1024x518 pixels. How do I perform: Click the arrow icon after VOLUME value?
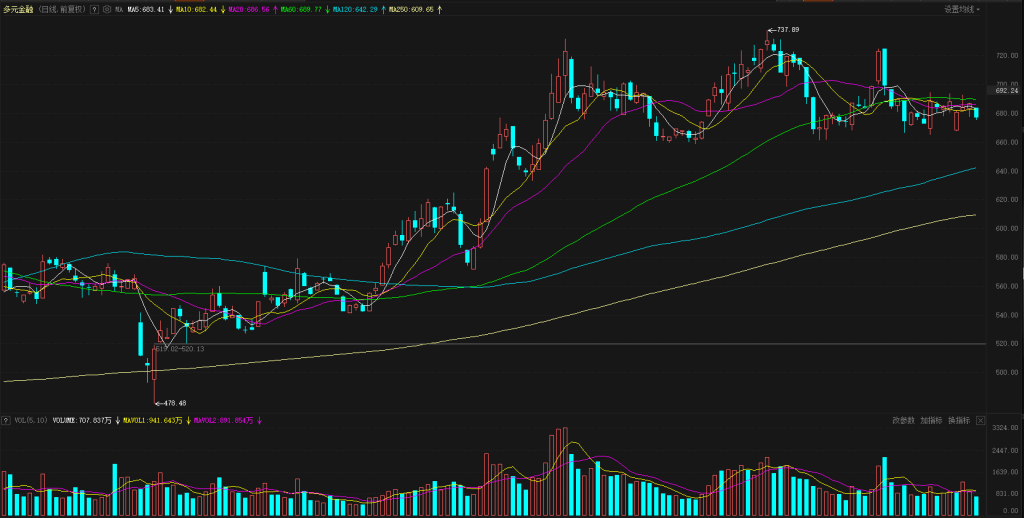[x=117, y=421]
